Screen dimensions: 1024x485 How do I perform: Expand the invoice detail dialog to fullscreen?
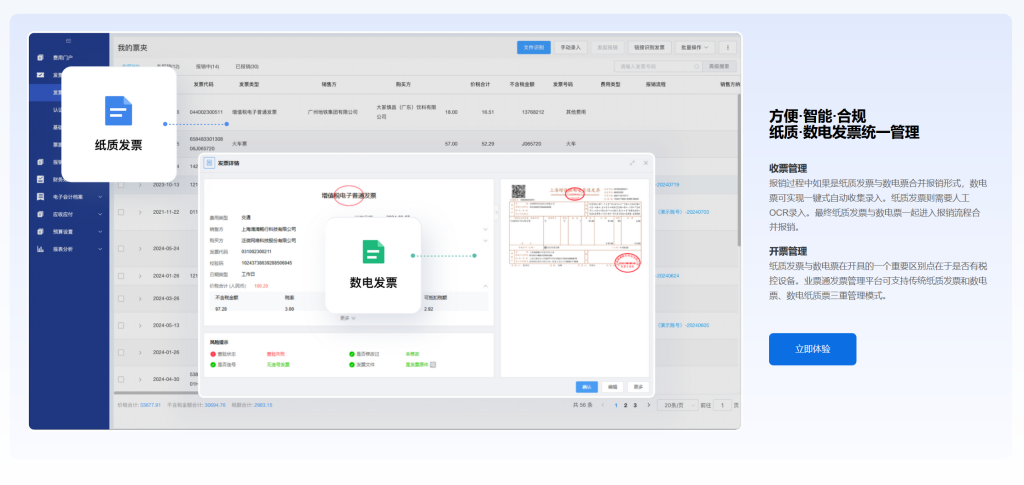coord(631,162)
